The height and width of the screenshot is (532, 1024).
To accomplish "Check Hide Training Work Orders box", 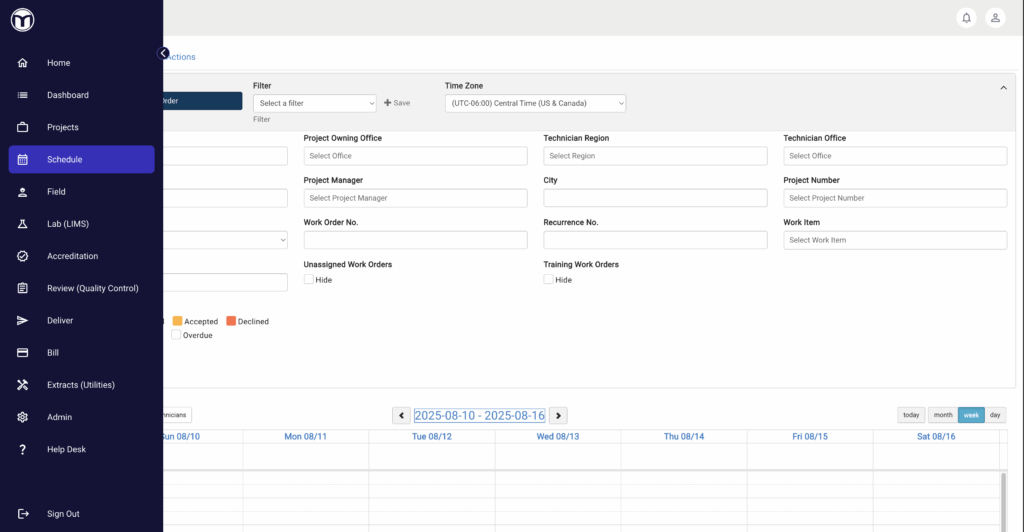I will click(549, 280).
